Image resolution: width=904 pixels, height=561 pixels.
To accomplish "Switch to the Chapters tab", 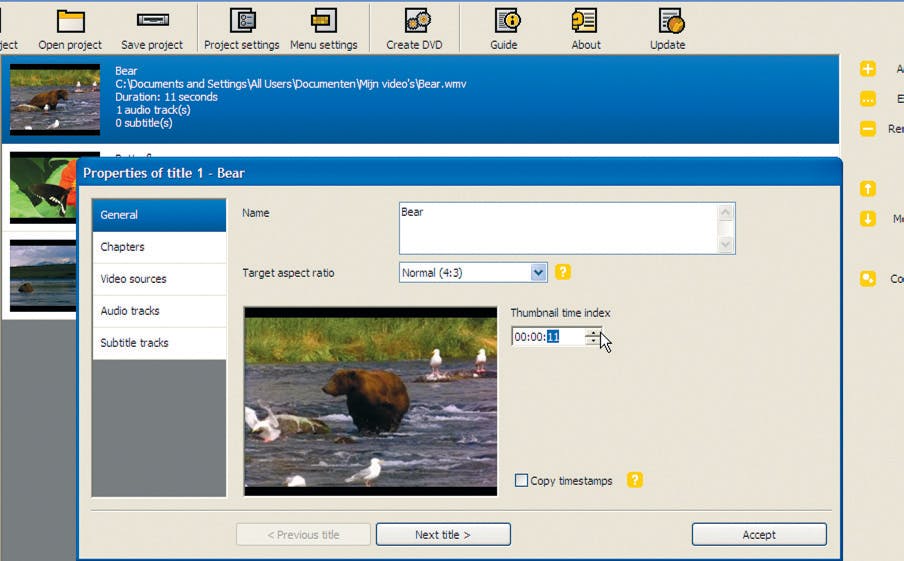I will click(x=159, y=247).
